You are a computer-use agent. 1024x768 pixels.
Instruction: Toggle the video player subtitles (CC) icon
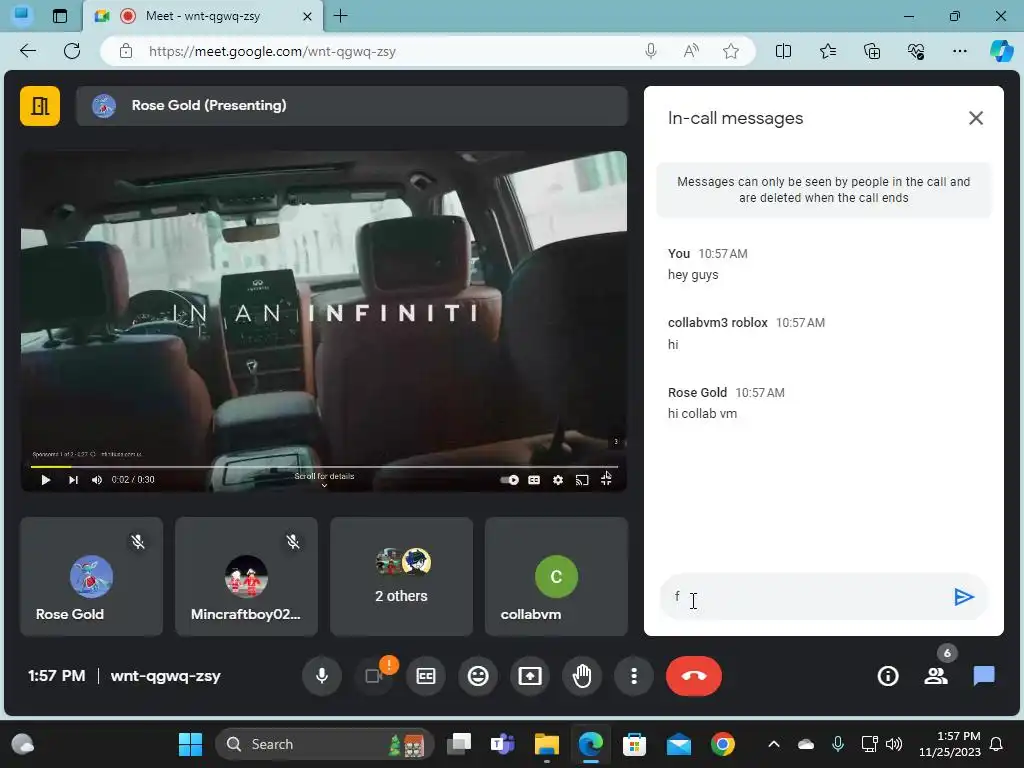(x=534, y=480)
